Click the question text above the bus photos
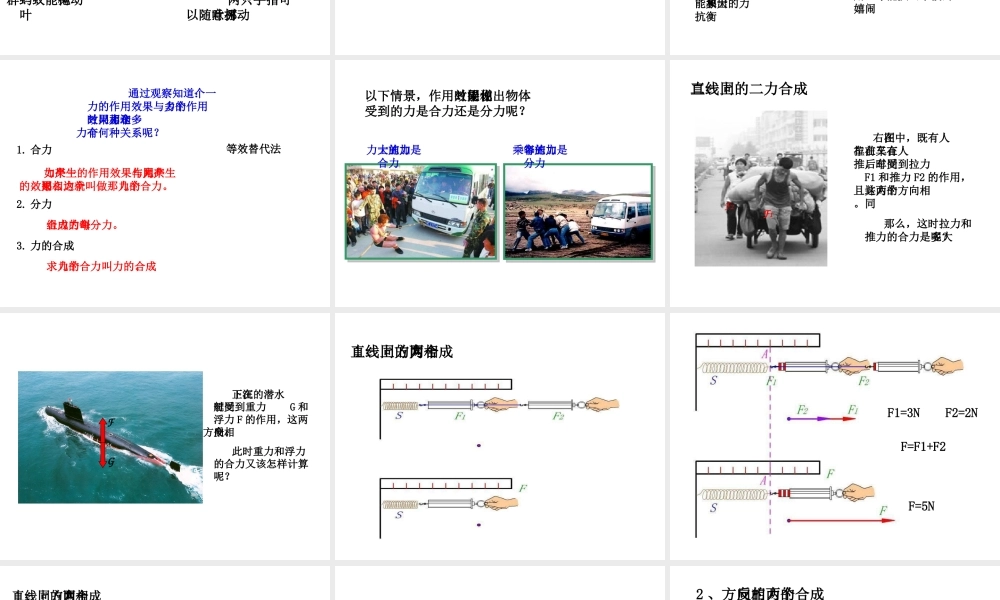The height and width of the screenshot is (600, 1000). click(447, 103)
